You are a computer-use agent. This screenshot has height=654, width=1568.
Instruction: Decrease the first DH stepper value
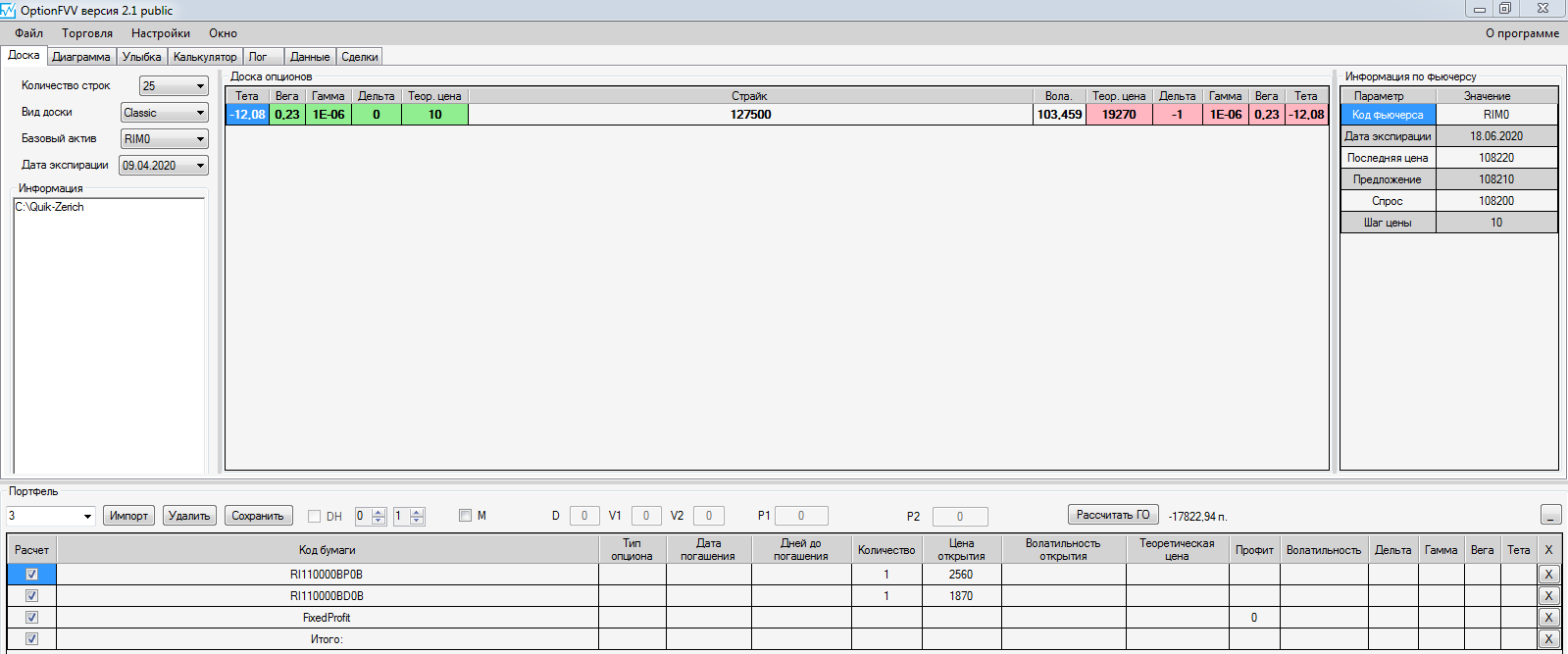[x=379, y=521]
